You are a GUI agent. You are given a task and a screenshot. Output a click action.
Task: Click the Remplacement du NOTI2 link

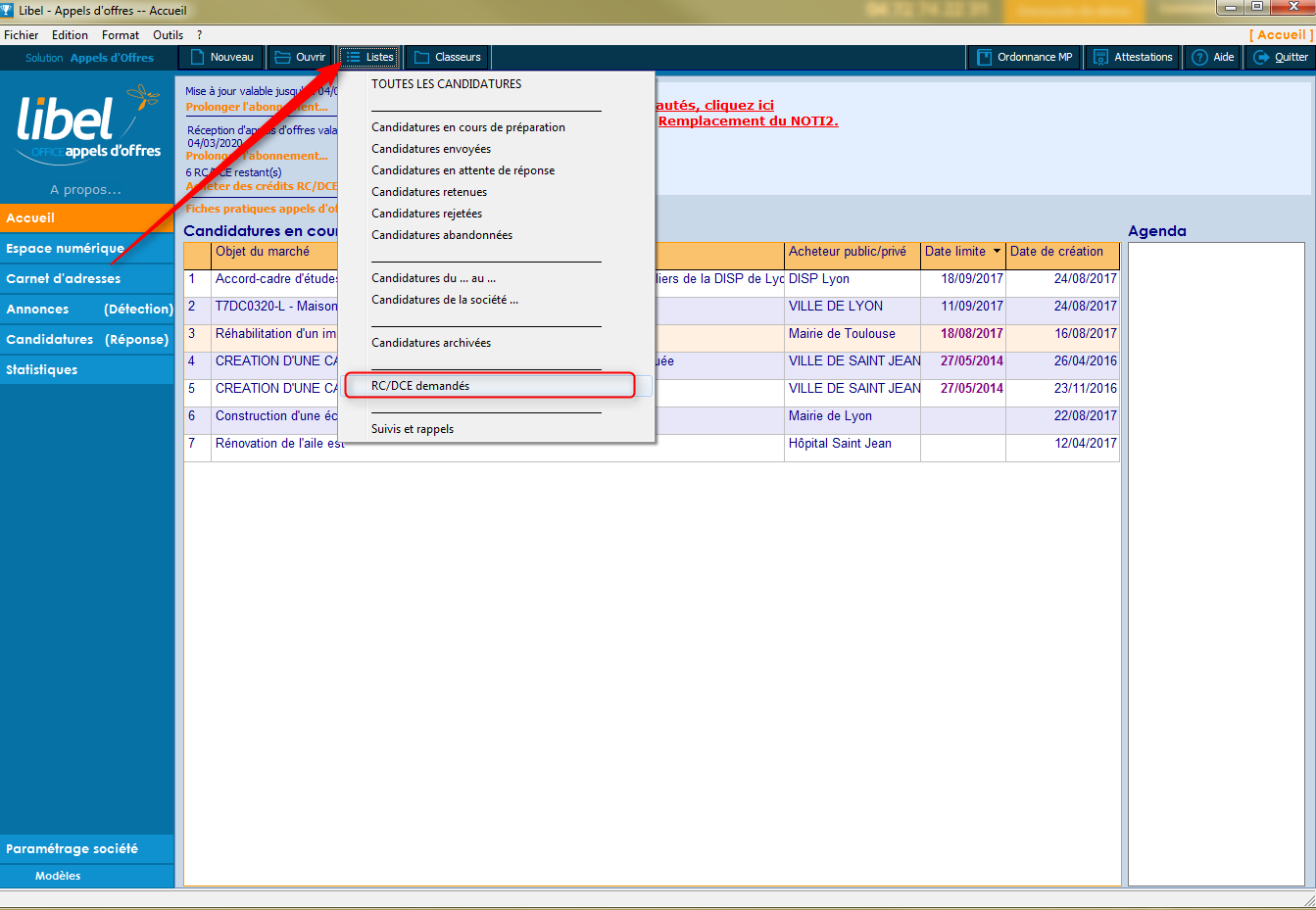click(x=748, y=121)
